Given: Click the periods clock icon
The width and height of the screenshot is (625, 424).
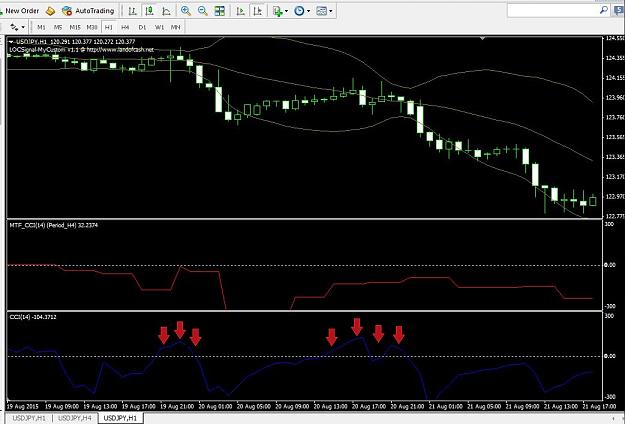Looking at the screenshot, I should click(299, 11).
